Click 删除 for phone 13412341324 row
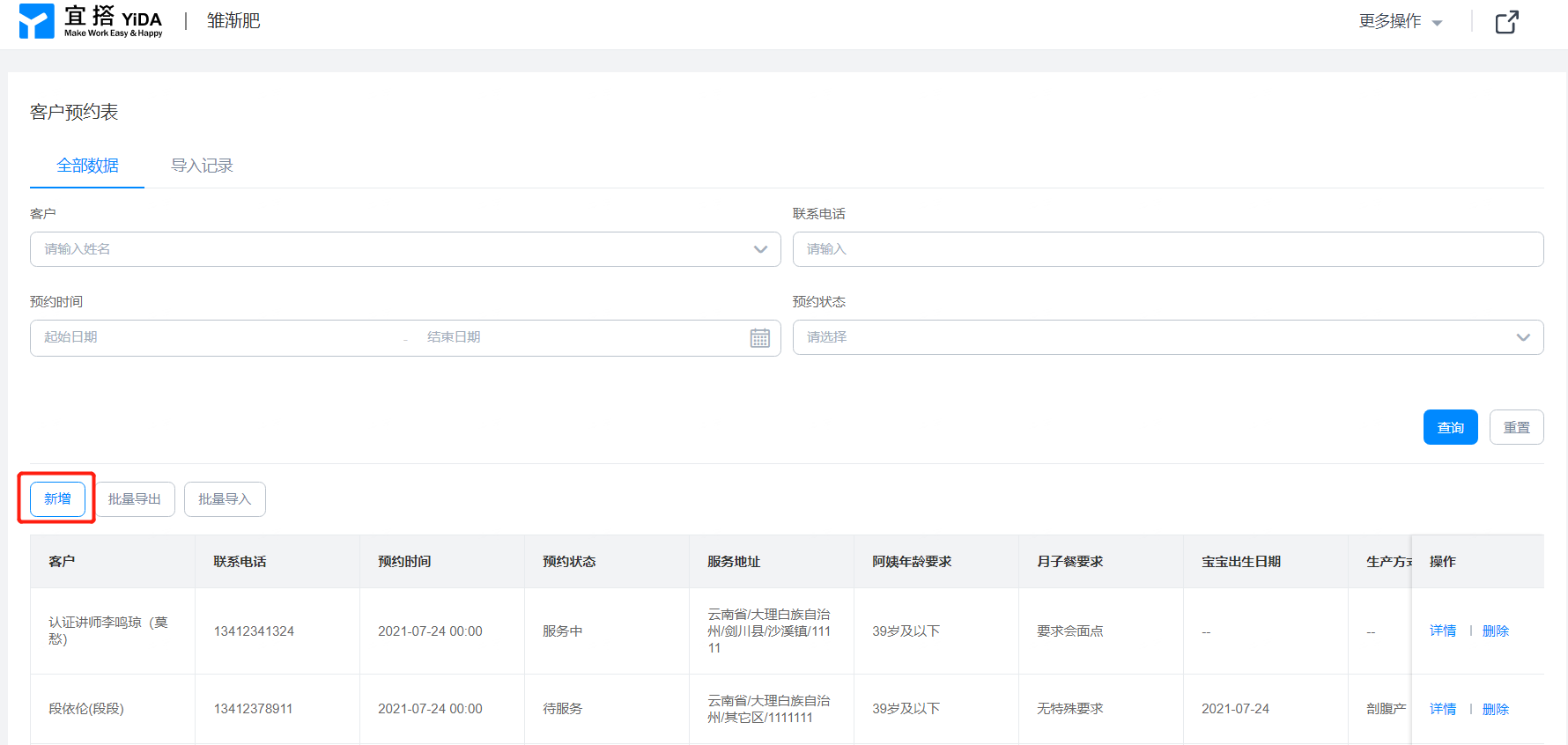Image resolution: width=1568 pixels, height=745 pixels. 1496,631
